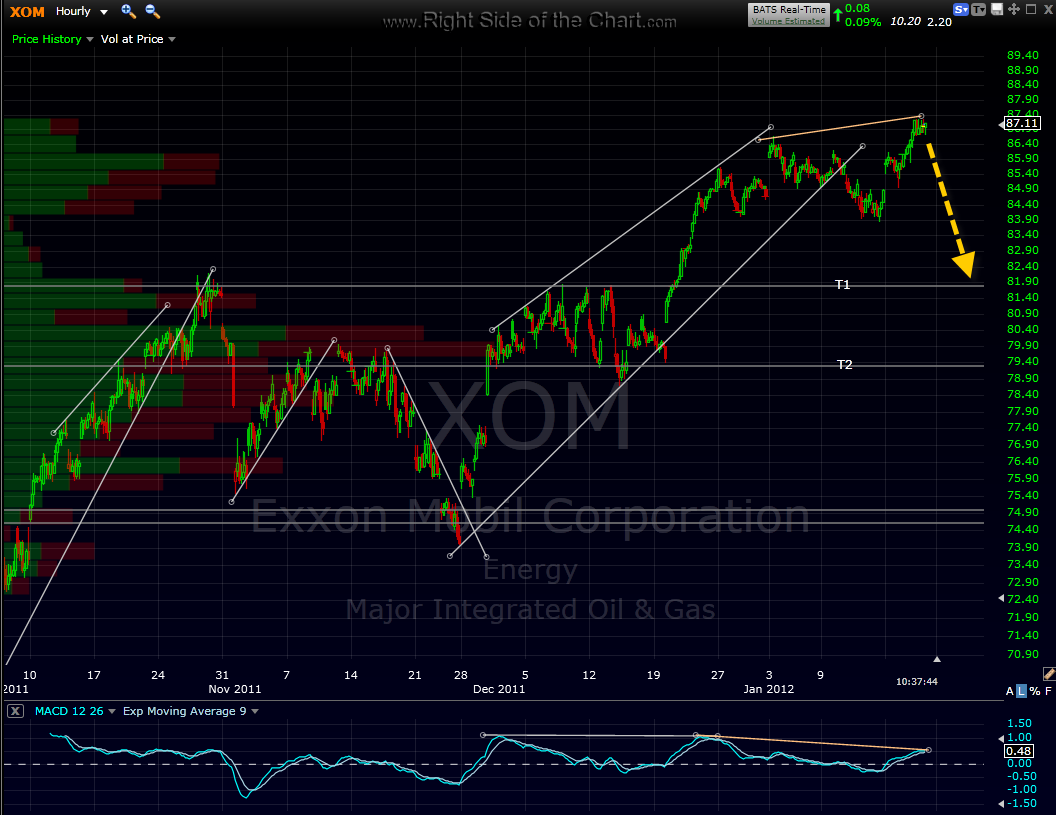Toggle percent scale '%' option
Image resolution: width=1056 pixels, height=815 pixels.
pos(1034,692)
